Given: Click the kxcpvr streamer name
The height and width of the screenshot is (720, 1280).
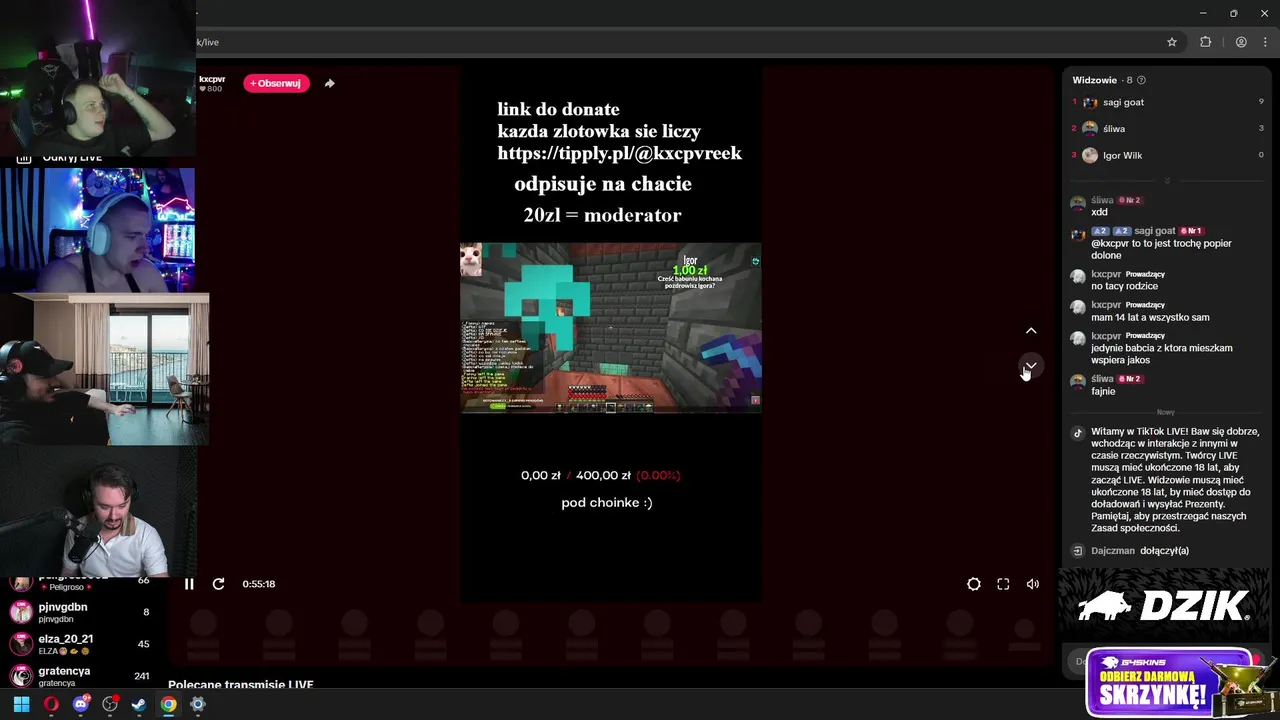Looking at the screenshot, I should 212,79.
